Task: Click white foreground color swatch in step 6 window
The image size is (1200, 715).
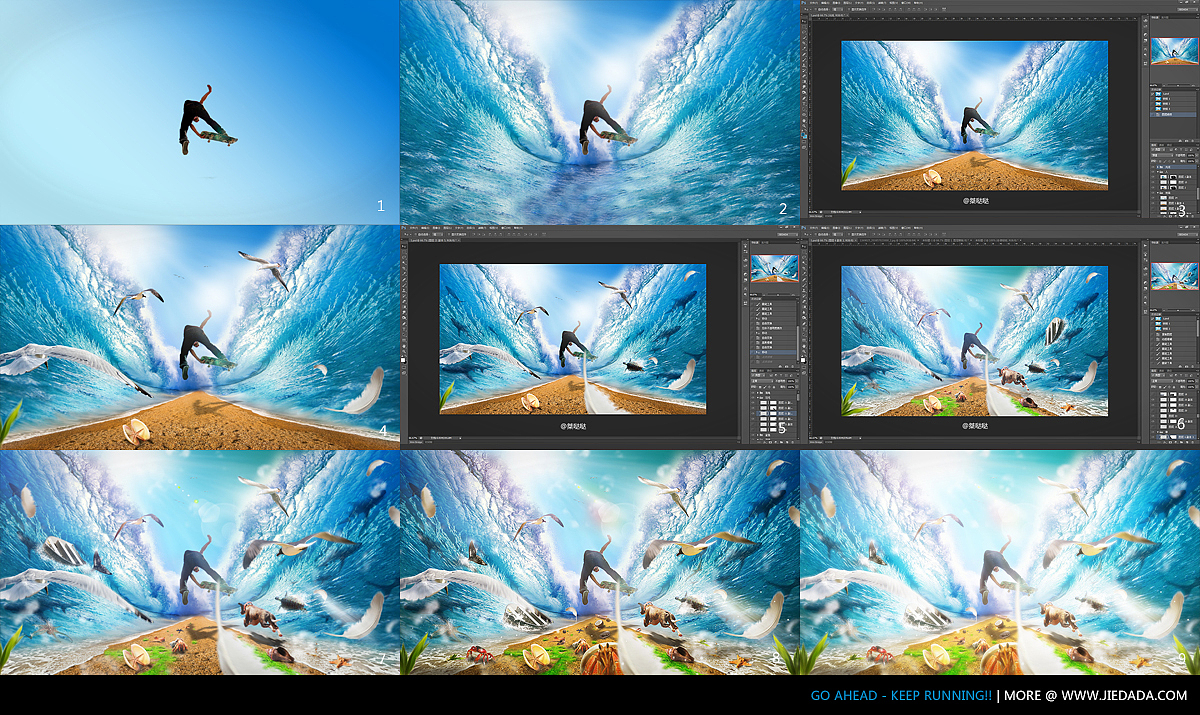Action: [x=803, y=360]
